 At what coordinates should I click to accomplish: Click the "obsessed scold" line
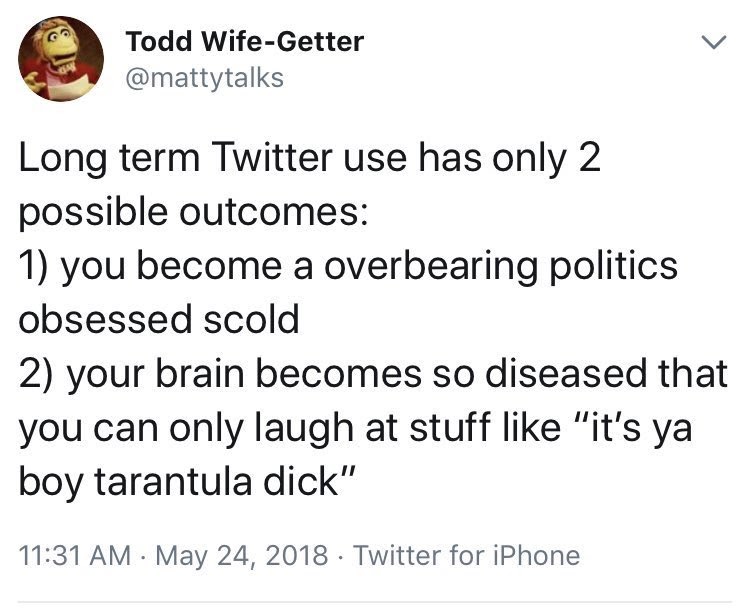(x=158, y=319)
